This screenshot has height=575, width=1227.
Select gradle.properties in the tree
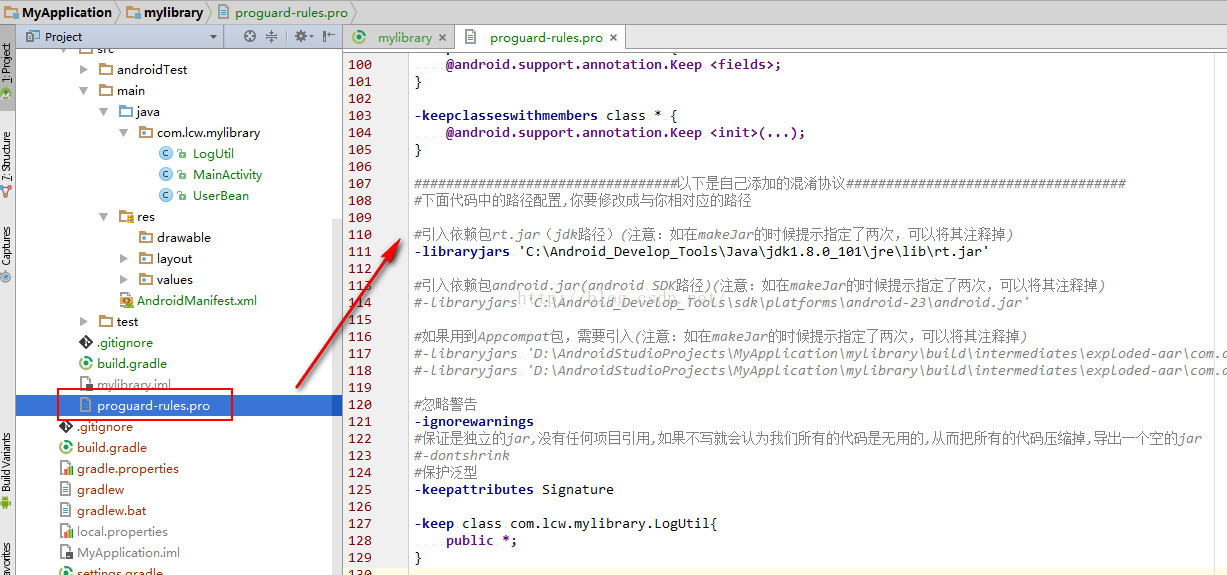tap(128, 468)
